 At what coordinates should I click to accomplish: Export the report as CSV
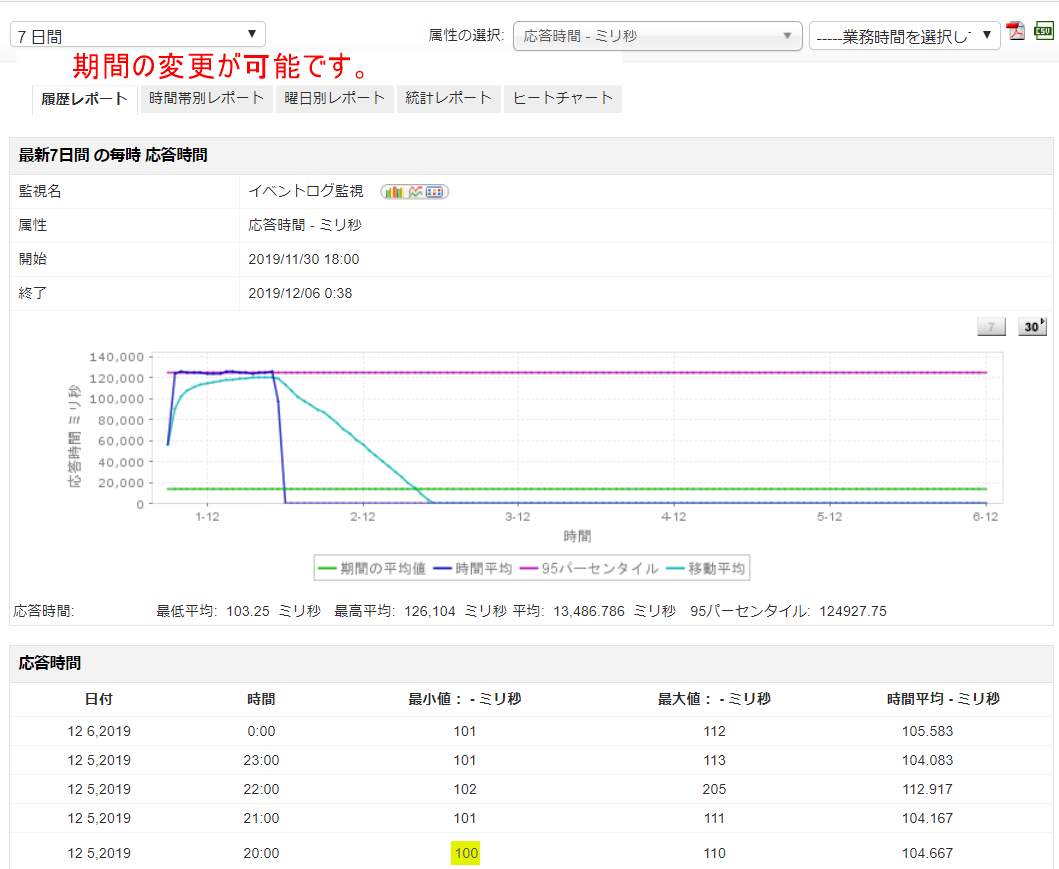1043,30
